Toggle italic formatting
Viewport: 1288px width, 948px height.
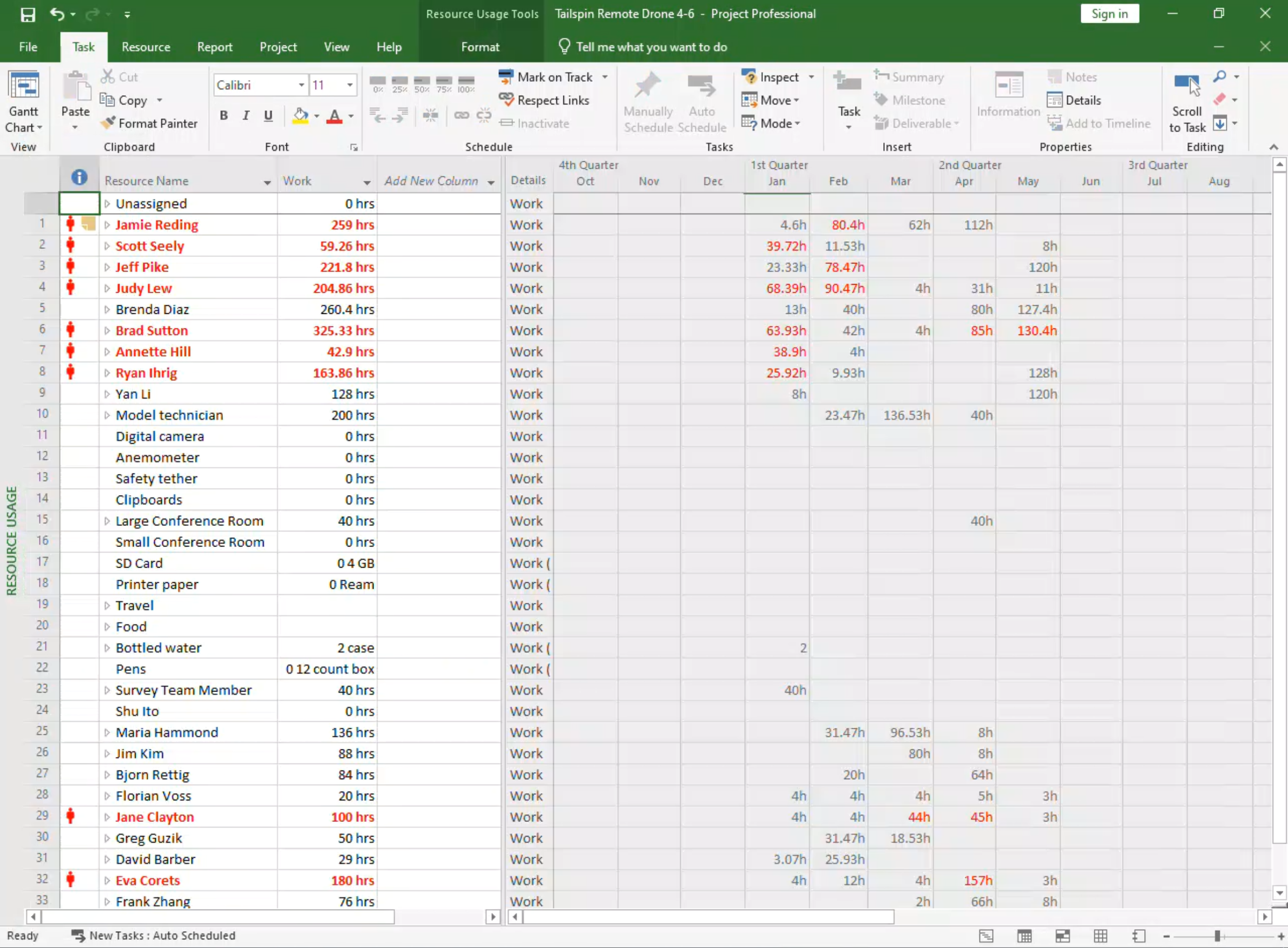click(x=246, y=116)
